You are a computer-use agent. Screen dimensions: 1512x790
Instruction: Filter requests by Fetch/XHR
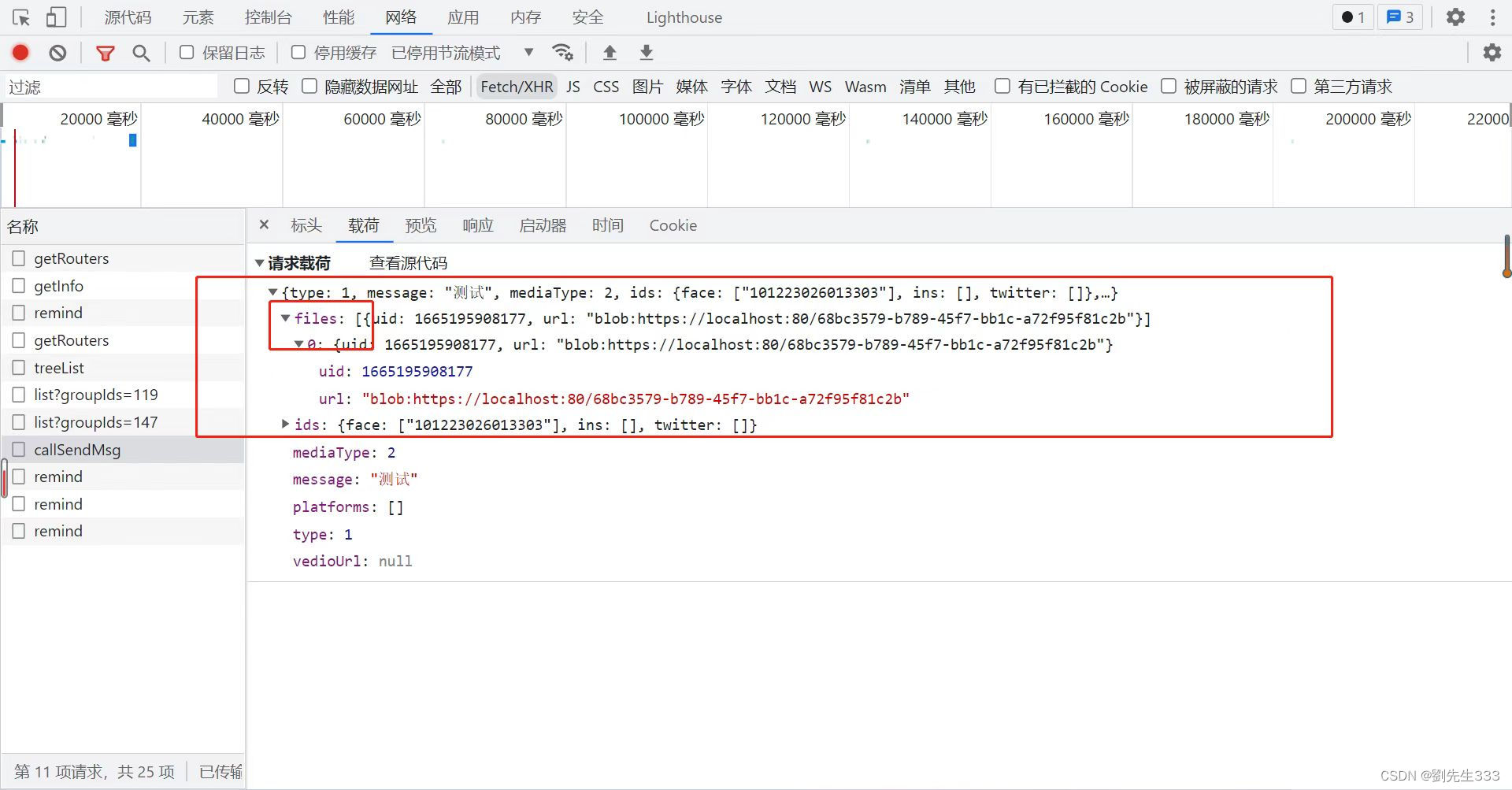(x=517, y=86)
